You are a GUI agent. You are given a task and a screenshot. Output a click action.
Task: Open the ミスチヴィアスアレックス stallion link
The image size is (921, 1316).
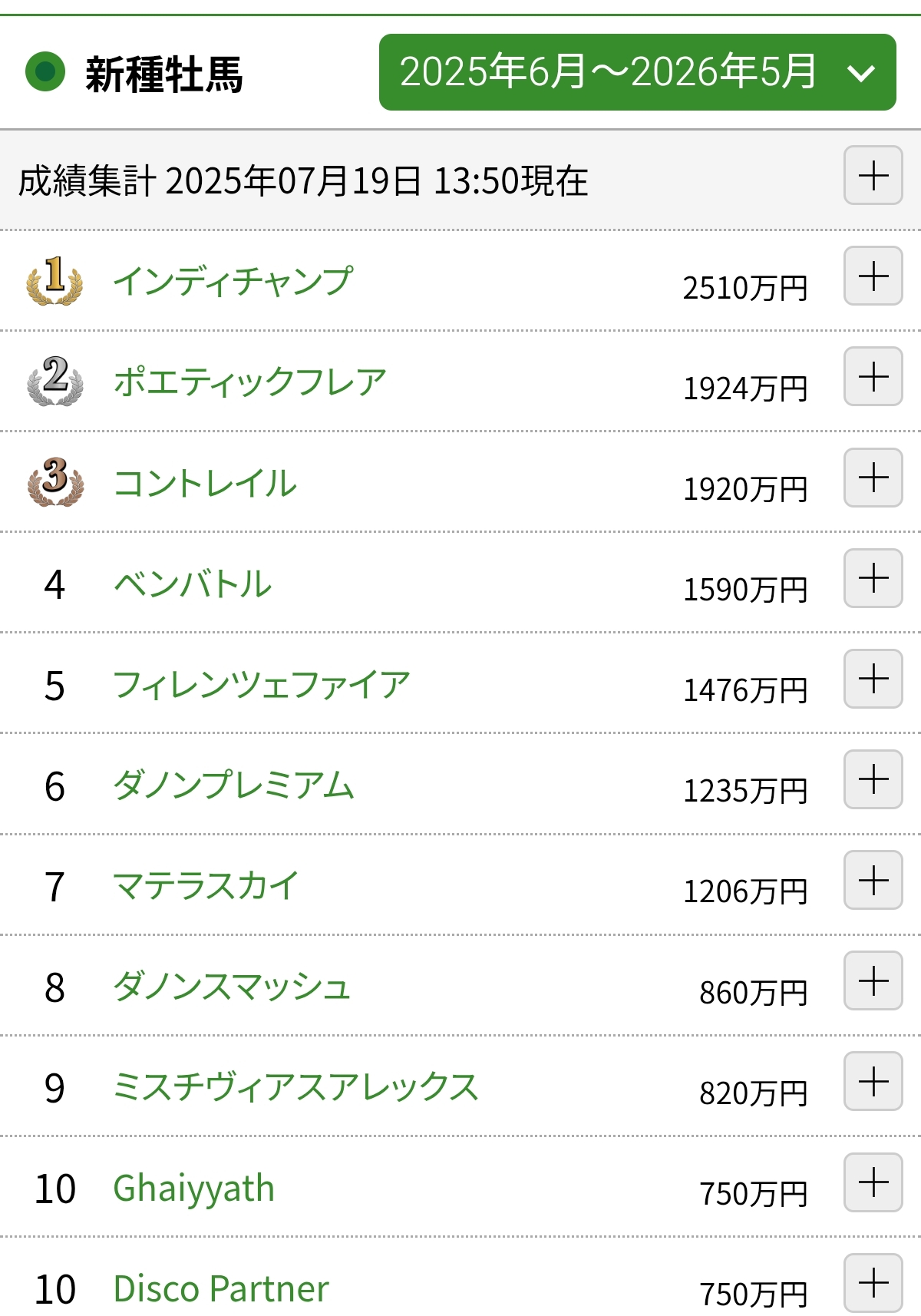click(295, 1087)
